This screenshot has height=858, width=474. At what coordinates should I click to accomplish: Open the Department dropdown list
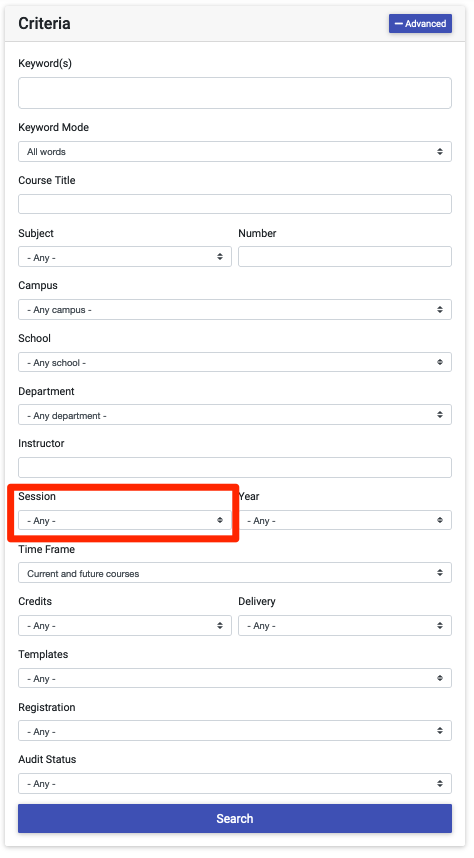(234, 415)
